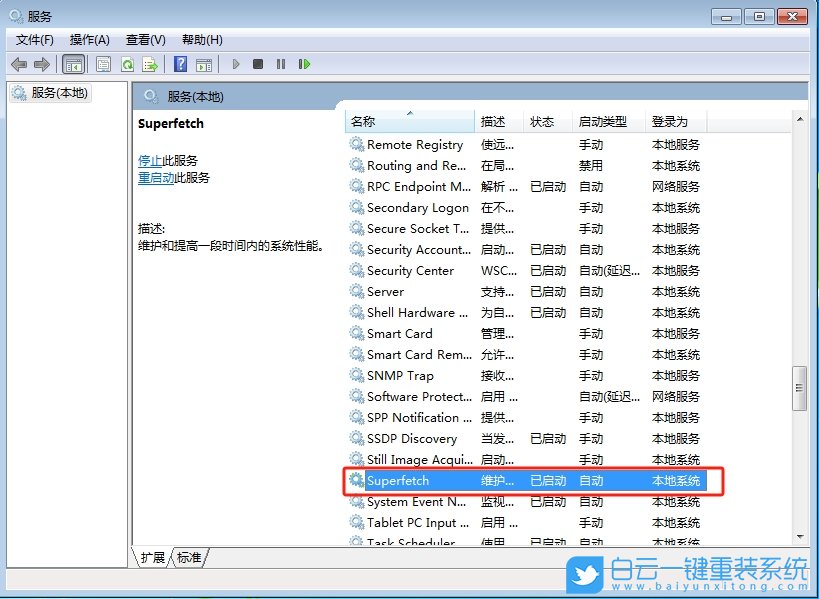819x599 pixels.
Task: Switch to the 扩展 (Extended) tab
Action: (151, 558)
